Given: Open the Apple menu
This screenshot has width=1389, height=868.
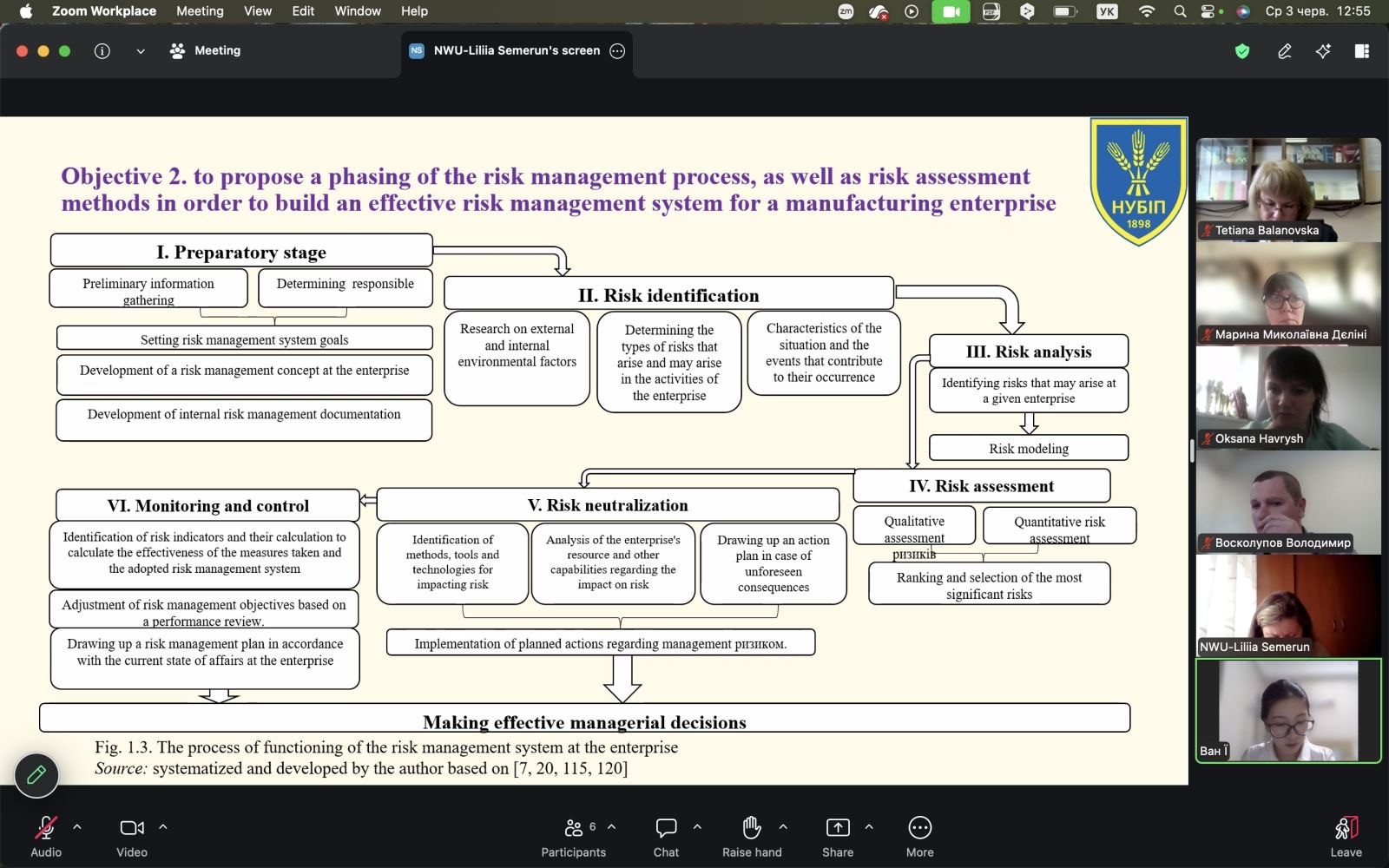Looking at the screenshot, I should [x=26, y=11].
